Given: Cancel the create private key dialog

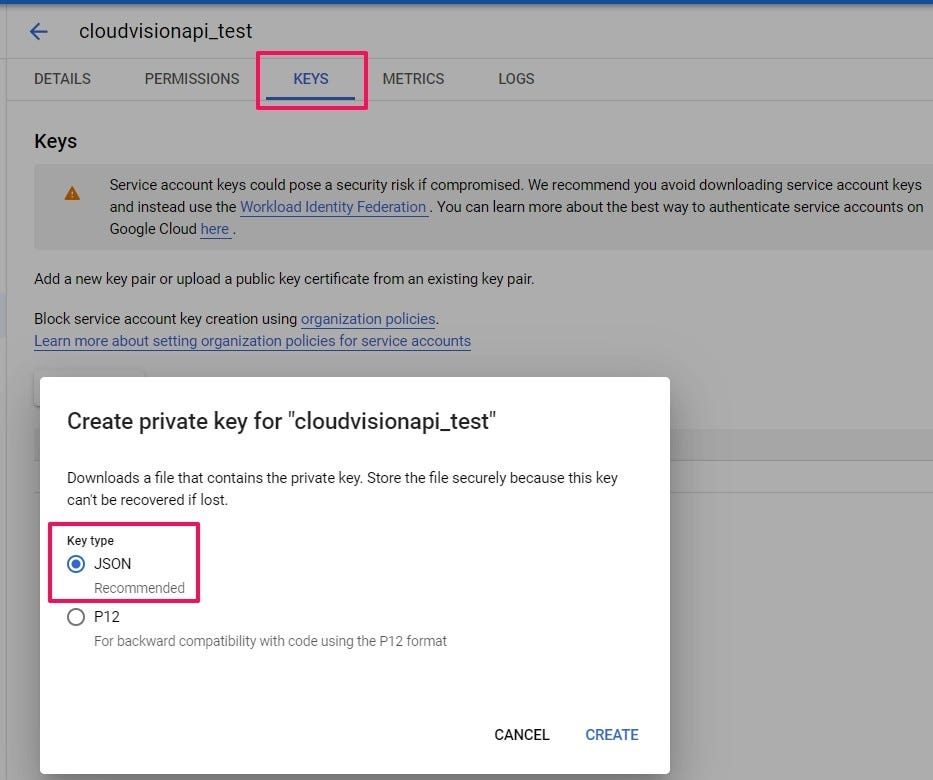Looking at the screenshot, I should (x=522, y=735).
